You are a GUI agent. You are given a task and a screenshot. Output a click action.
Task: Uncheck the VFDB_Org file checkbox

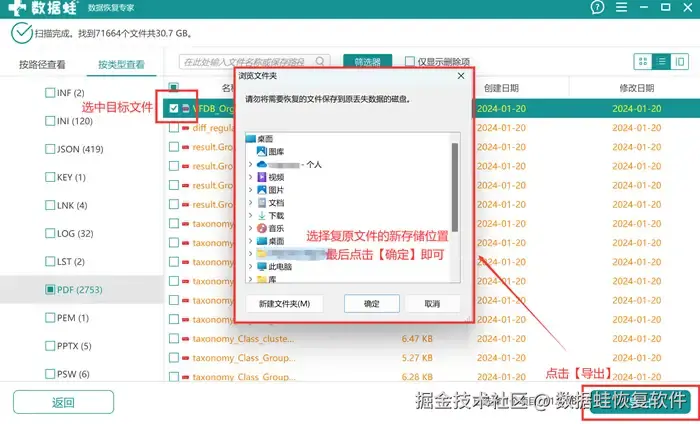(174, 108)
